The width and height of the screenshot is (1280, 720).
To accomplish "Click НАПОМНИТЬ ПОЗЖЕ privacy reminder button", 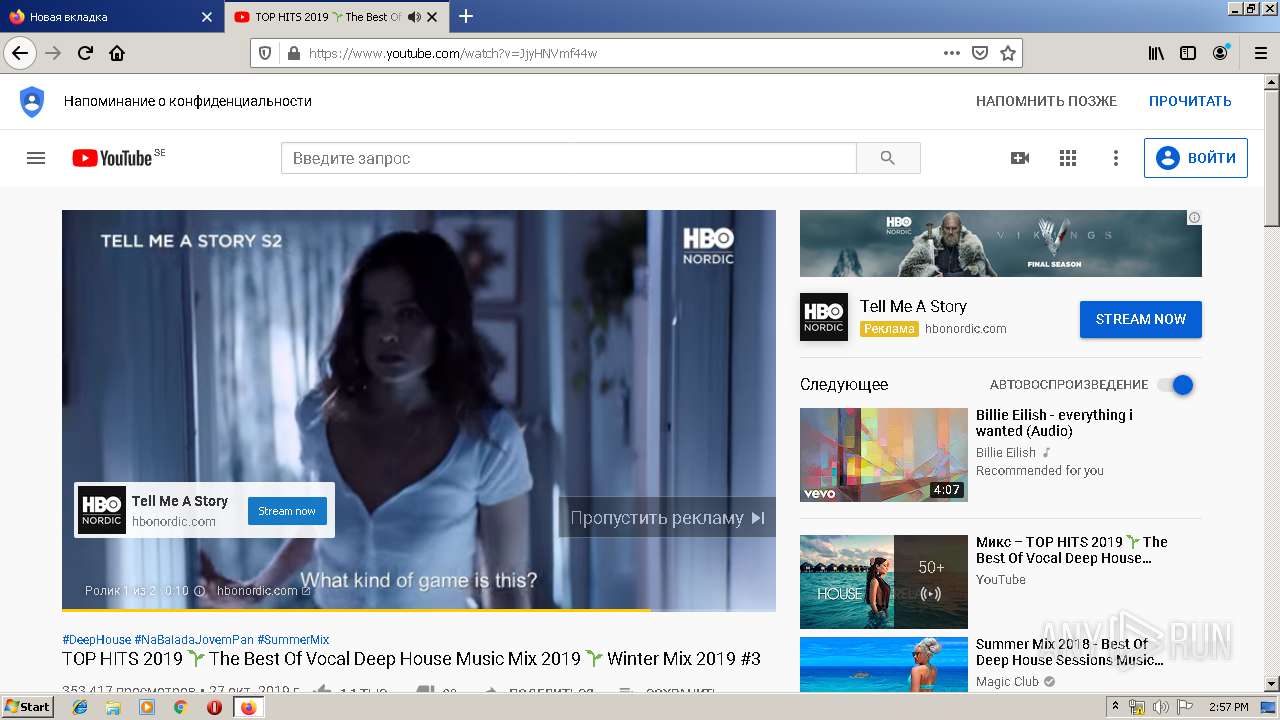I will click(x=1046, y=101).
